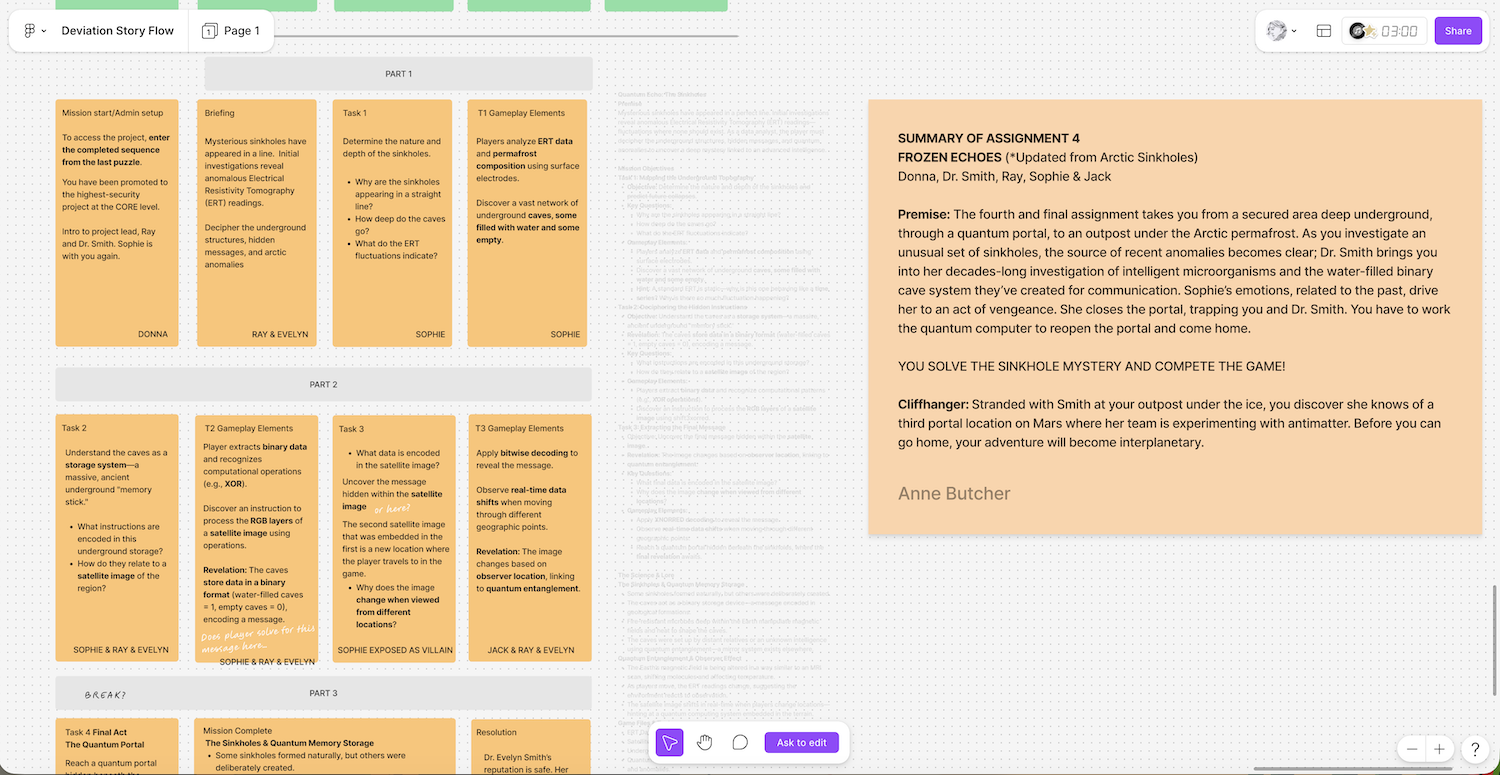This screenshot has width=1500, height=775.
Task: Select the Comment tool
Action: pos(740,742)
